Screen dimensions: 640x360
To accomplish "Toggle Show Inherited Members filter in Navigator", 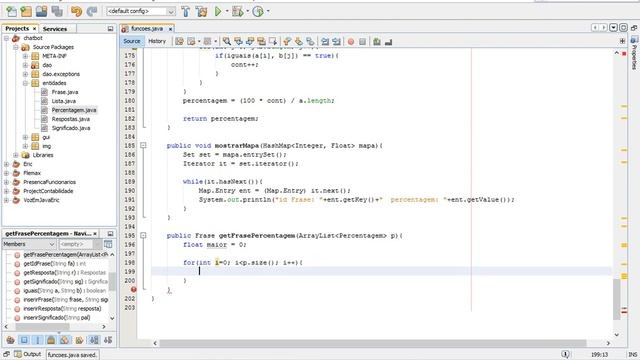I will click(10, 340).
